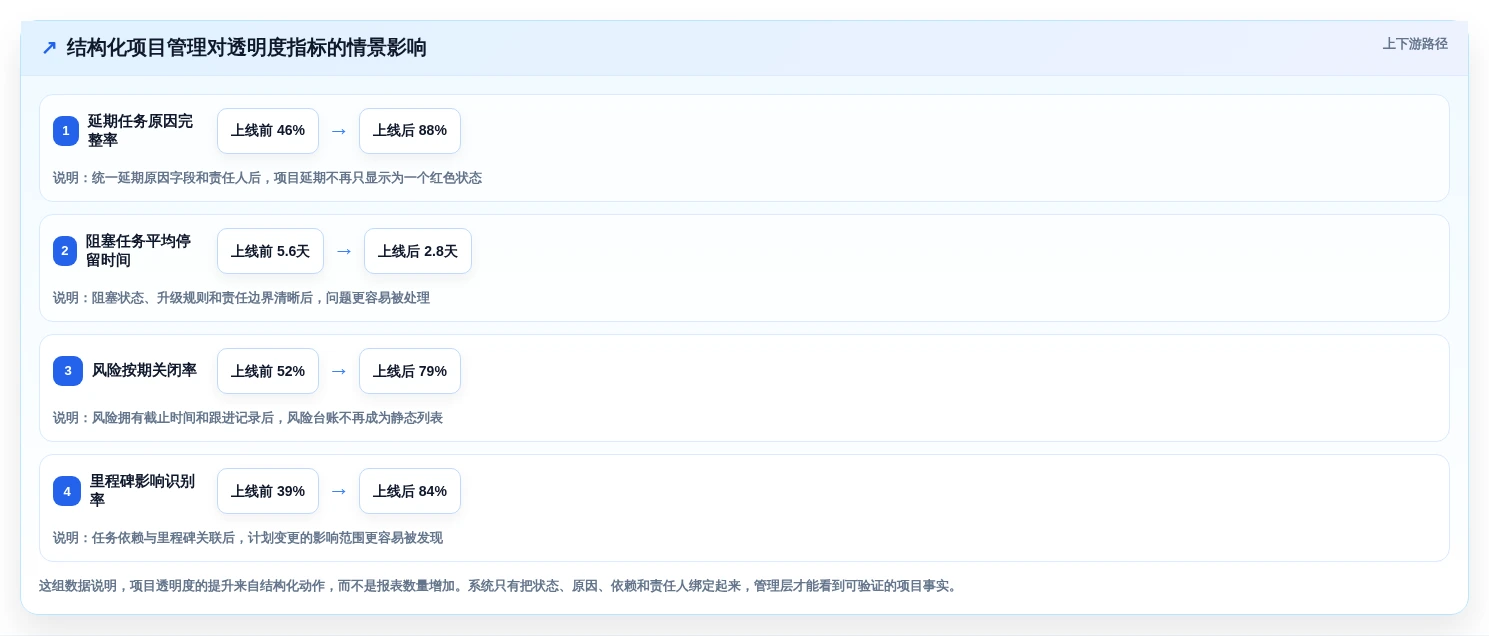Click the note starting 说明：任务依赖与里程碑

[x=248, y=538]
